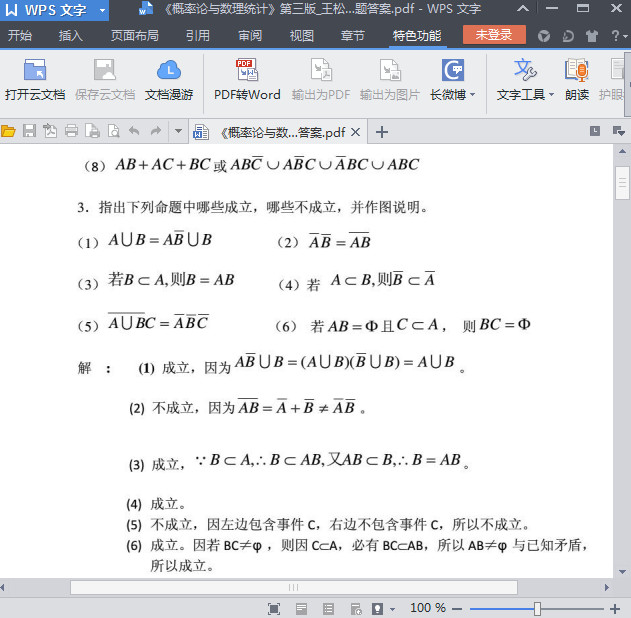The width and height of the screenshot is (631, 618).
Task: Open the 开始 ribbon tab
Action: tap(20, 36)
